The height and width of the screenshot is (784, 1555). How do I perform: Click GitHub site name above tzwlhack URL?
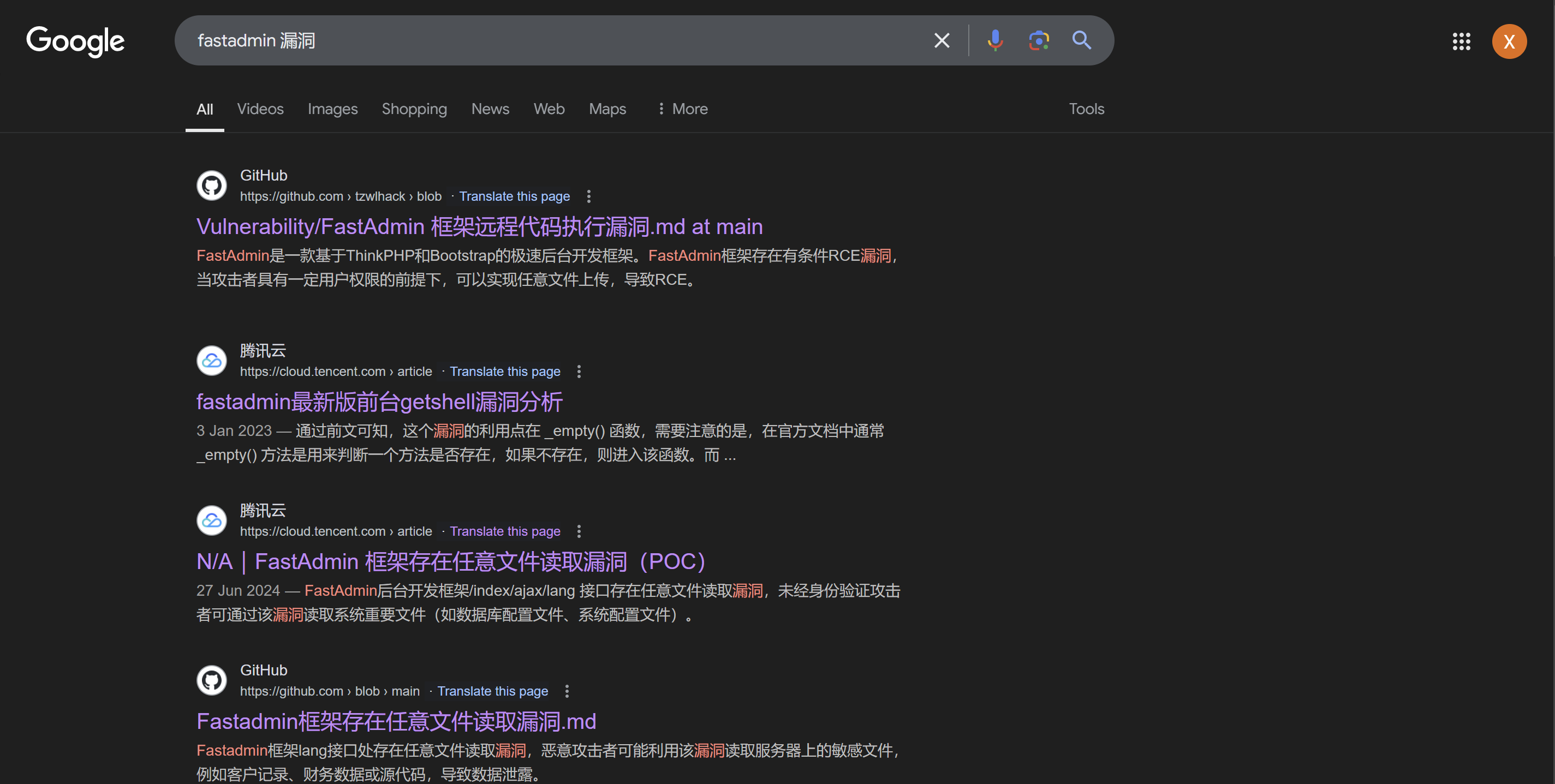(x=264, y=175)
